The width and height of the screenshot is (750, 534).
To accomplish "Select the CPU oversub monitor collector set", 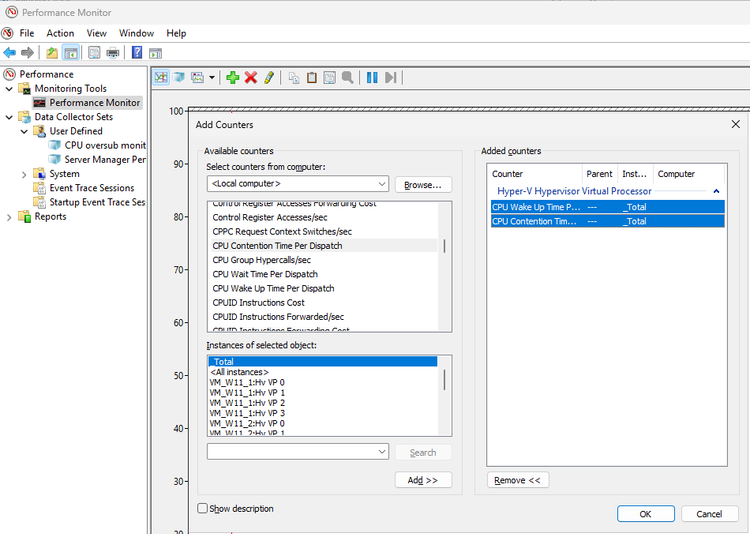I will pyautogui.click(x=105, y=145).
